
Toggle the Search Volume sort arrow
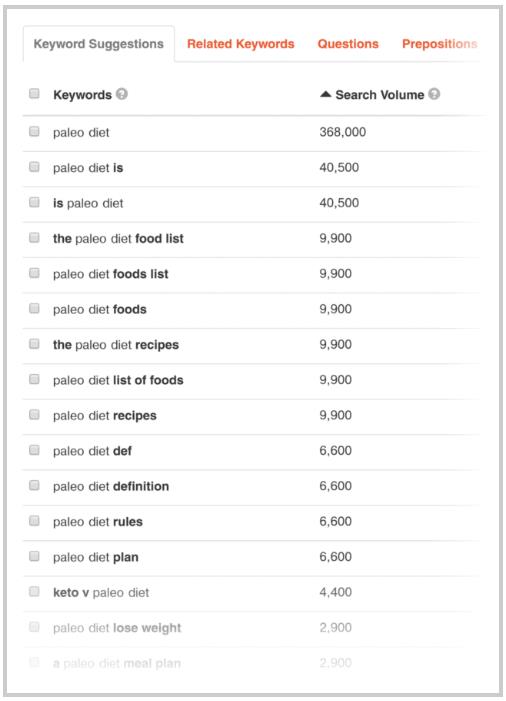click(x=325, y=94)
